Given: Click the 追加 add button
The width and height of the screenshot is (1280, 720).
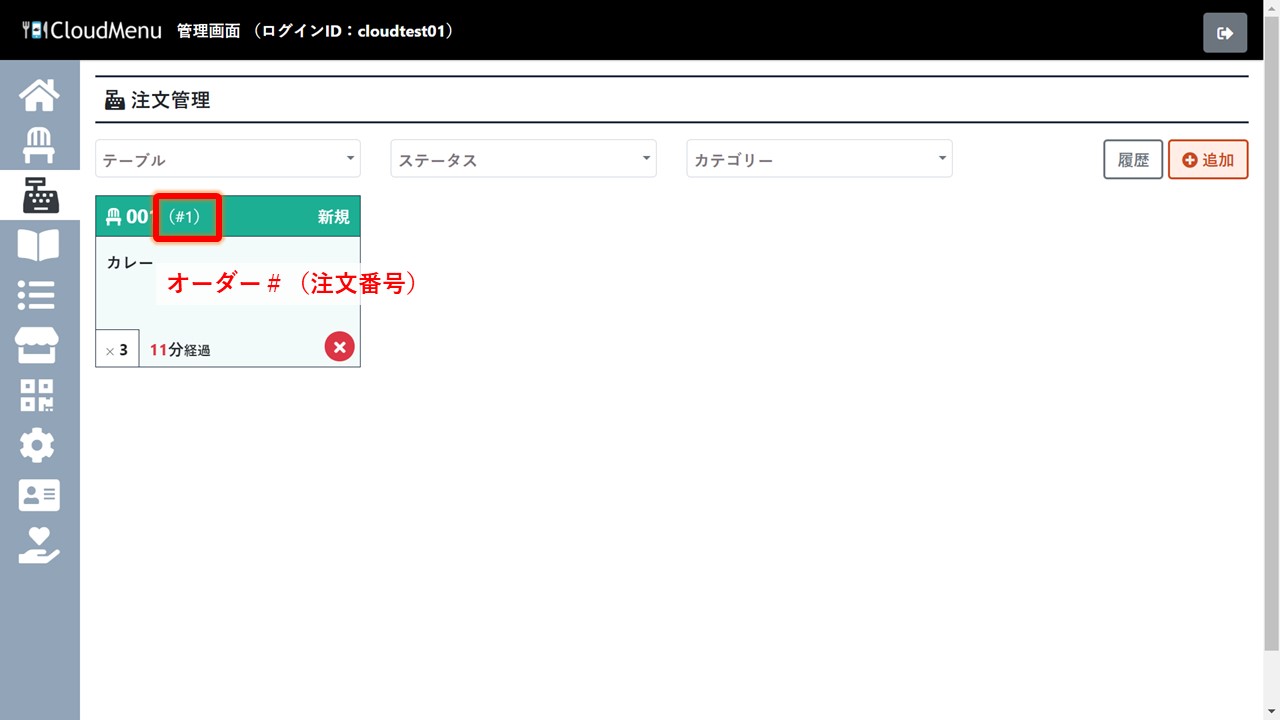Looking at the screenshot, I should (x=1208, y=160).
